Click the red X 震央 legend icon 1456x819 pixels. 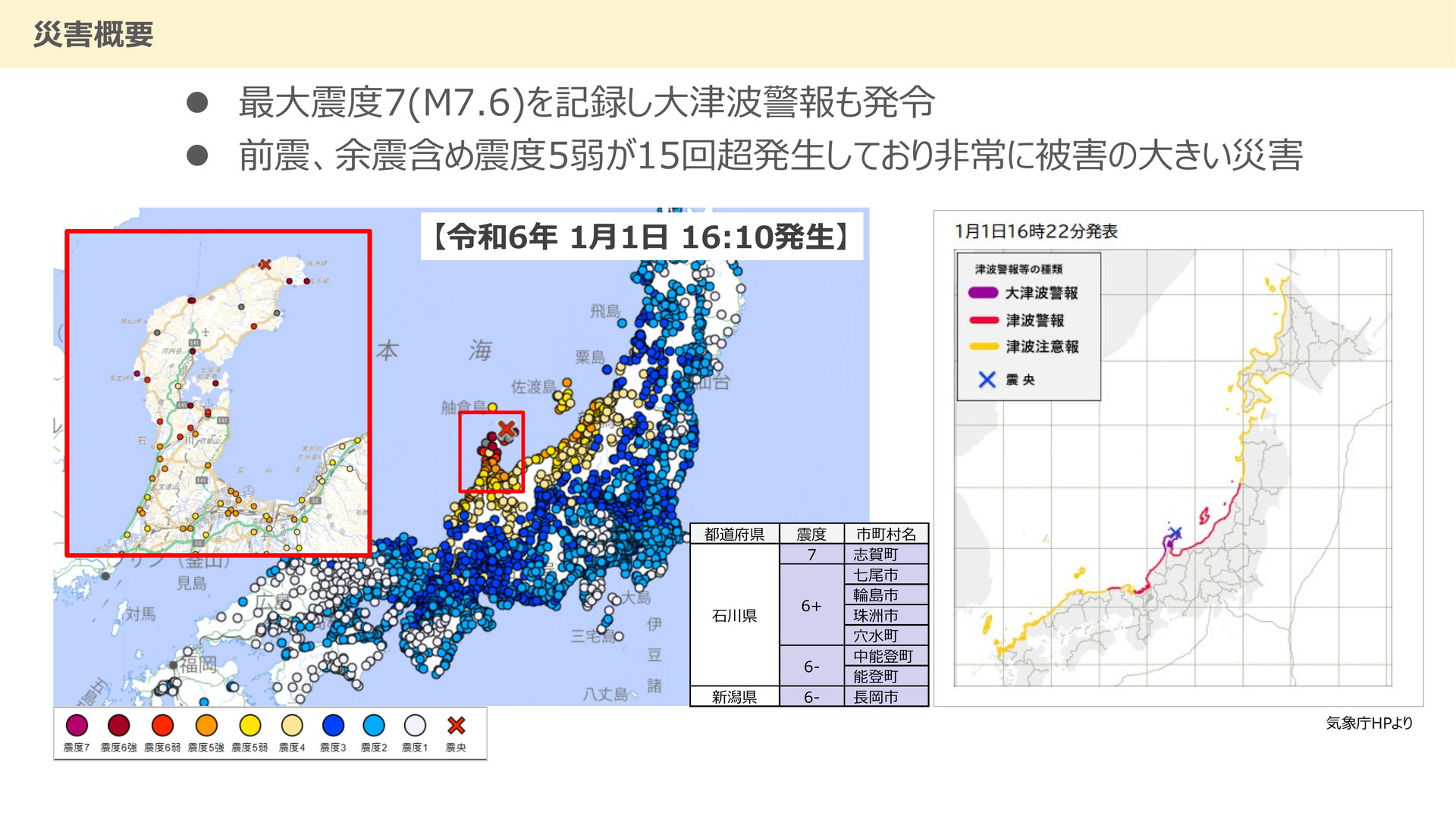coord(456,726)
